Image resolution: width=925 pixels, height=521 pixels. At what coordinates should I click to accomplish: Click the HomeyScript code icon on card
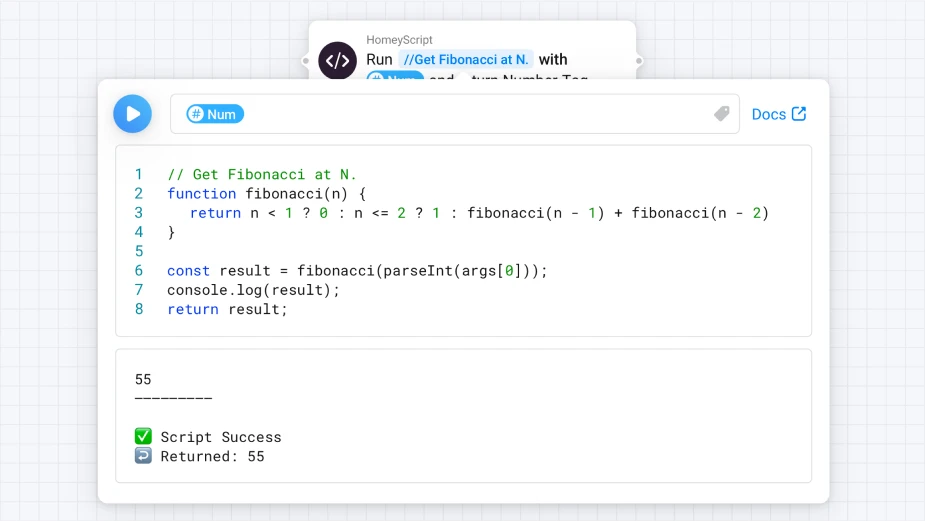(x=337, y=60)
